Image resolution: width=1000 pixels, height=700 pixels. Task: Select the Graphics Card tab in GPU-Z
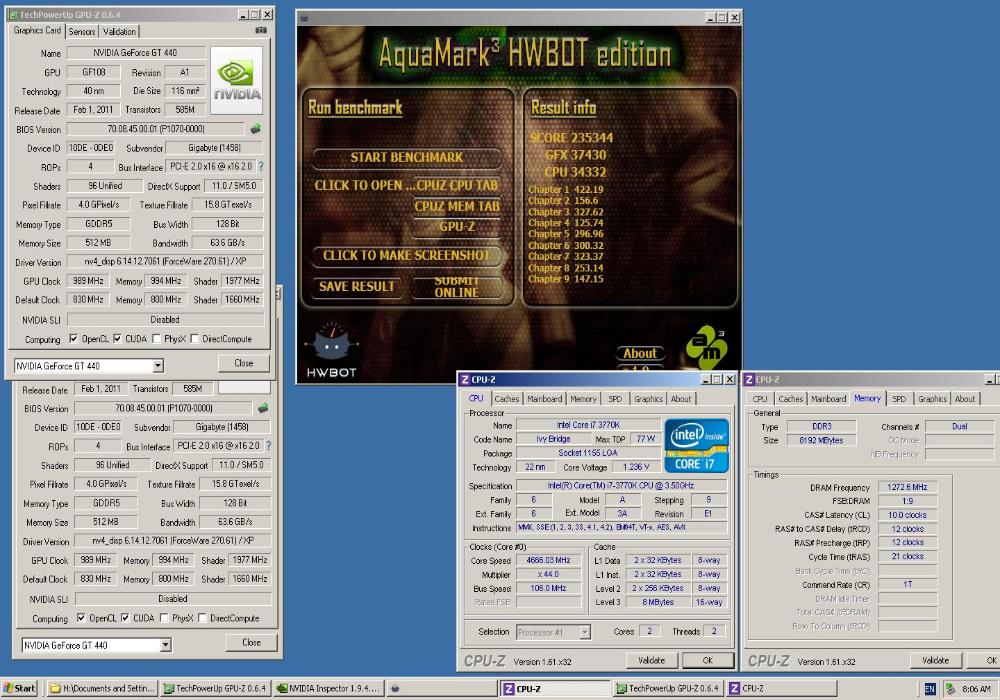38,30
